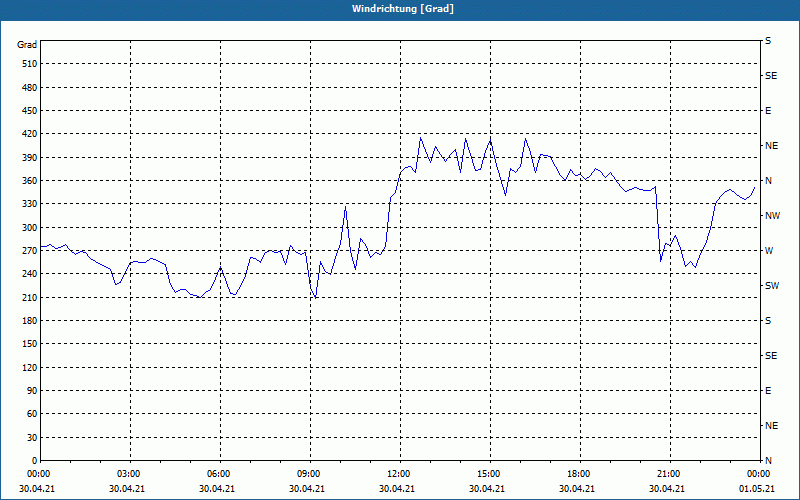
Task: Click the 450 y-axis value
Action: point(30,111)
